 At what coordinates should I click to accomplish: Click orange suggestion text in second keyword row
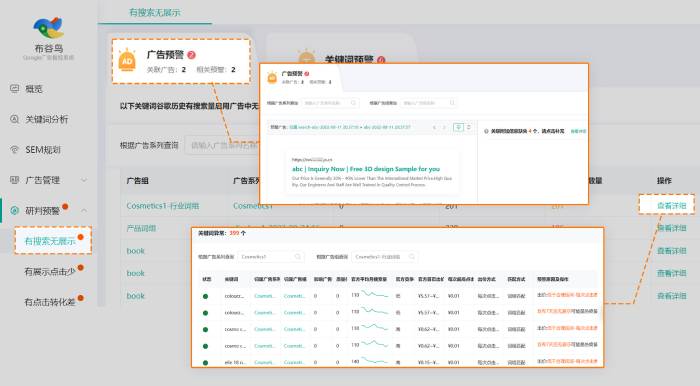pyautogui.click(x=554, y=311)
